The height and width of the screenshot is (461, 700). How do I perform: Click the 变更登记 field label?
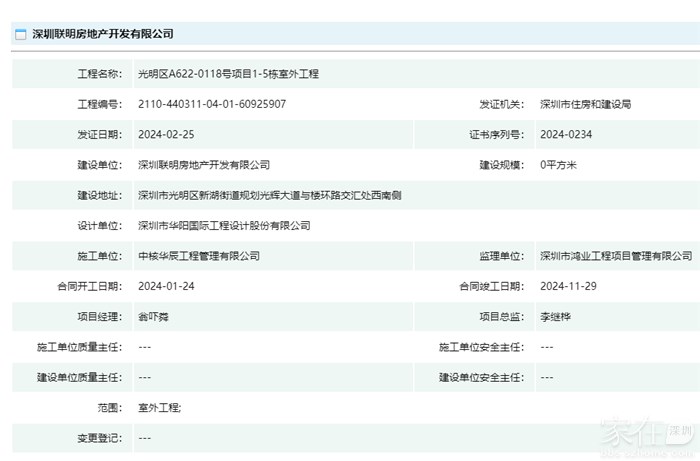[99, 438]
